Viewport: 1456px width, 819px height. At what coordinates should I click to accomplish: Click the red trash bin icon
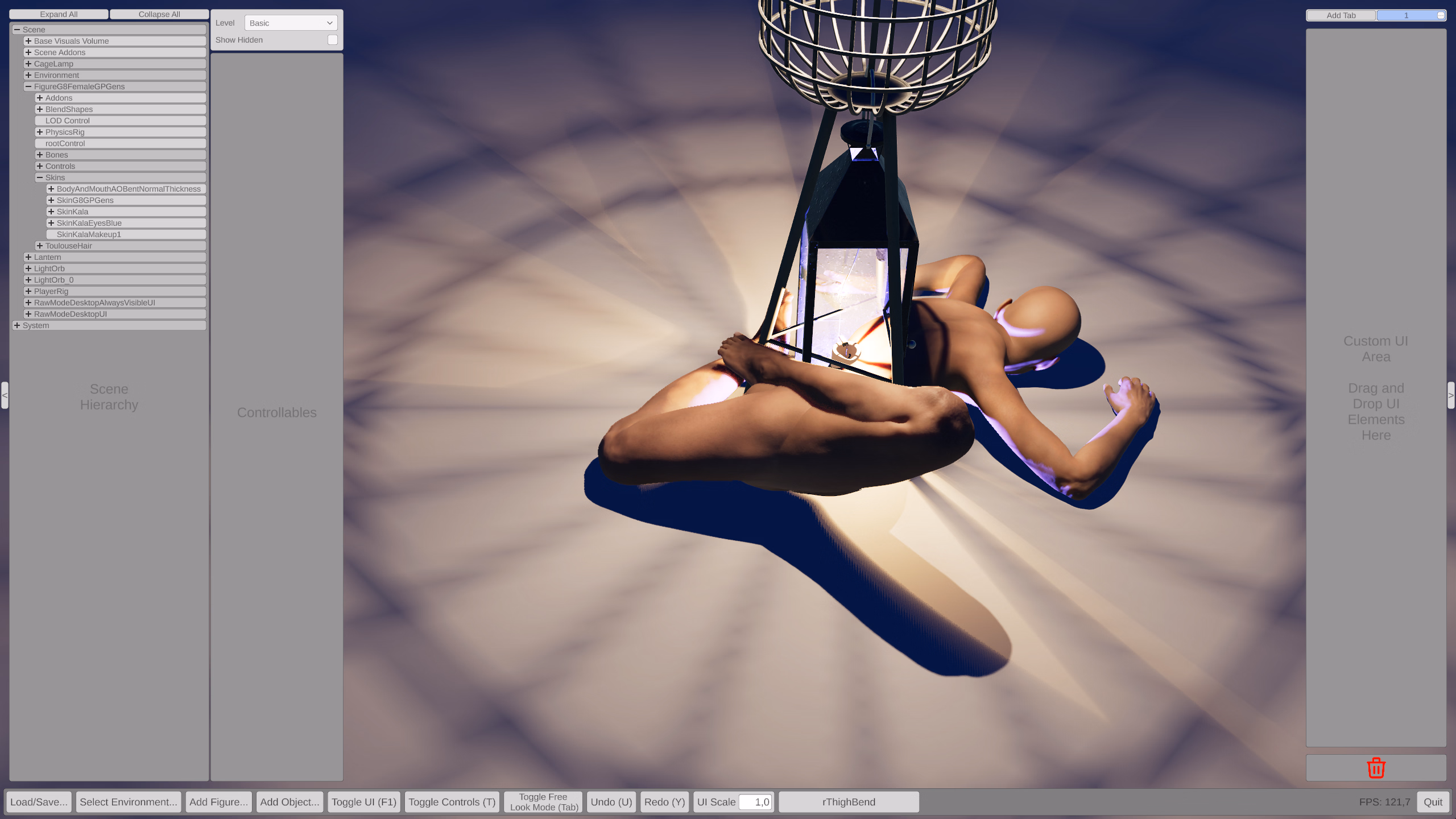tap(1375, 768)
